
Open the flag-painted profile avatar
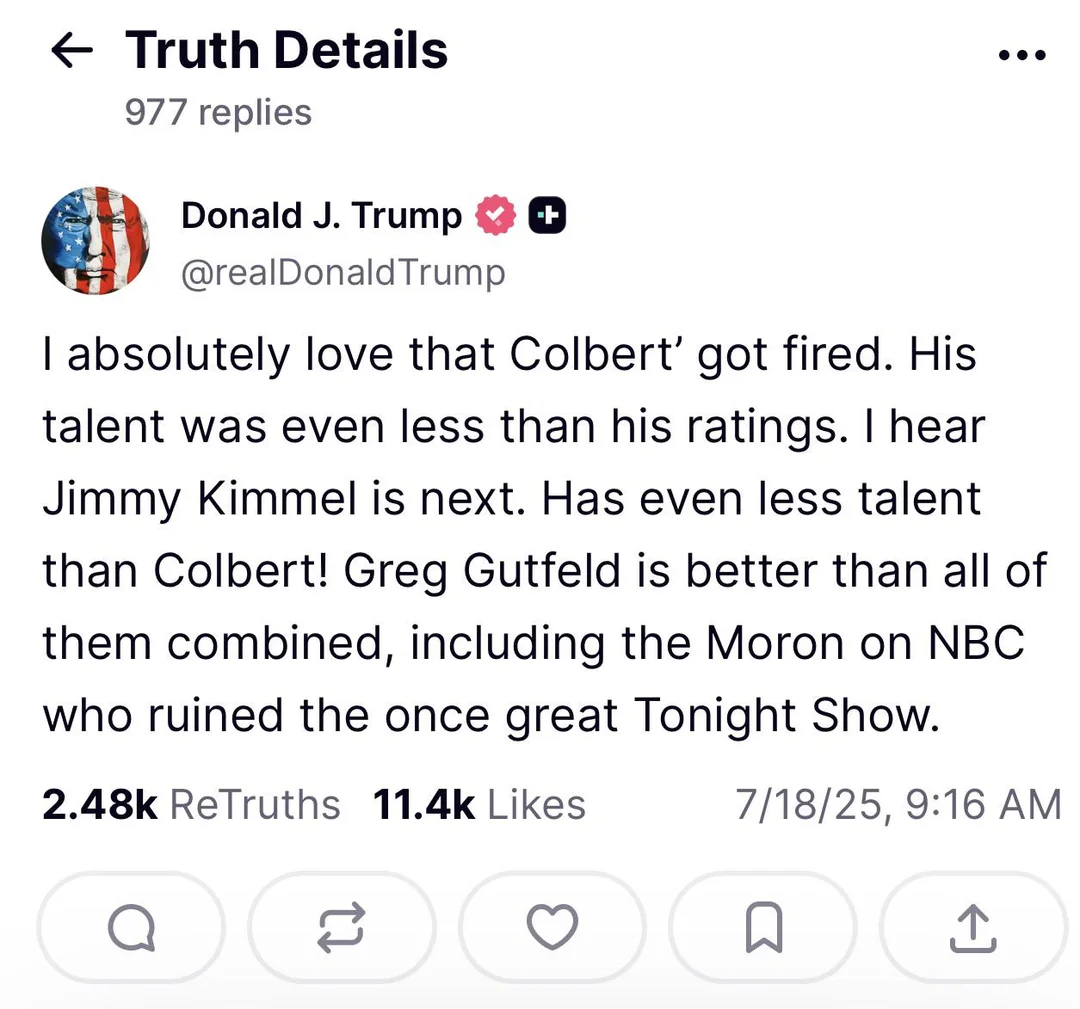[x=95, y=241]
